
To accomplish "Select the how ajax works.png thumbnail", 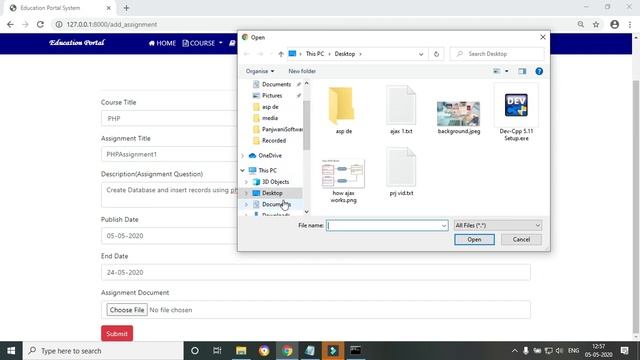I will pyautogui.click(x=343, y=174).
